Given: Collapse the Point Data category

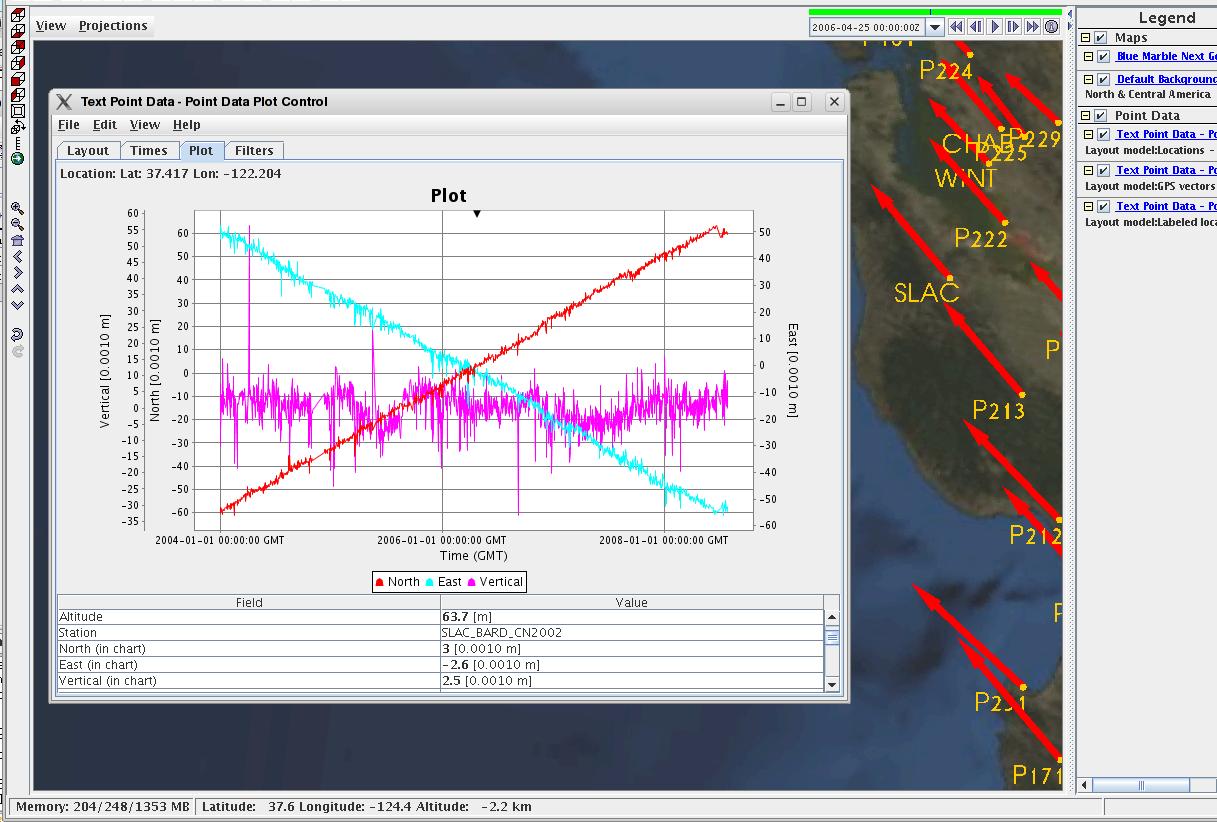Looking at the screenshot, I should (x=1086, y=116).
